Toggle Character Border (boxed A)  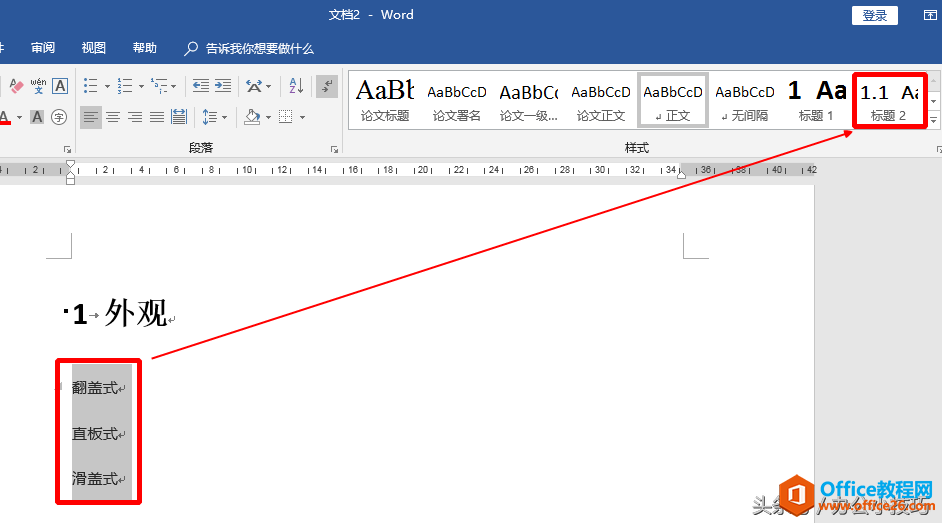[x=60, y=86]
